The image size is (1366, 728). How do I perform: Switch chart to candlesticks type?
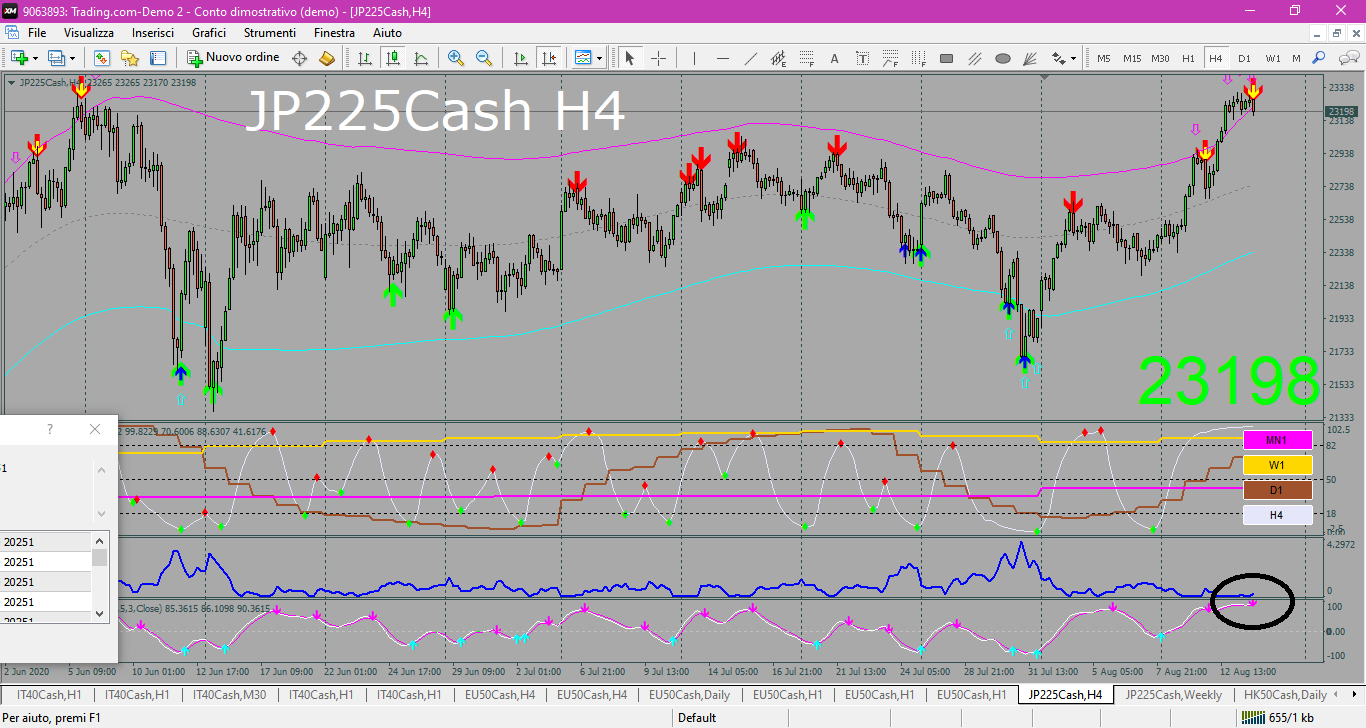click(393, 58)
